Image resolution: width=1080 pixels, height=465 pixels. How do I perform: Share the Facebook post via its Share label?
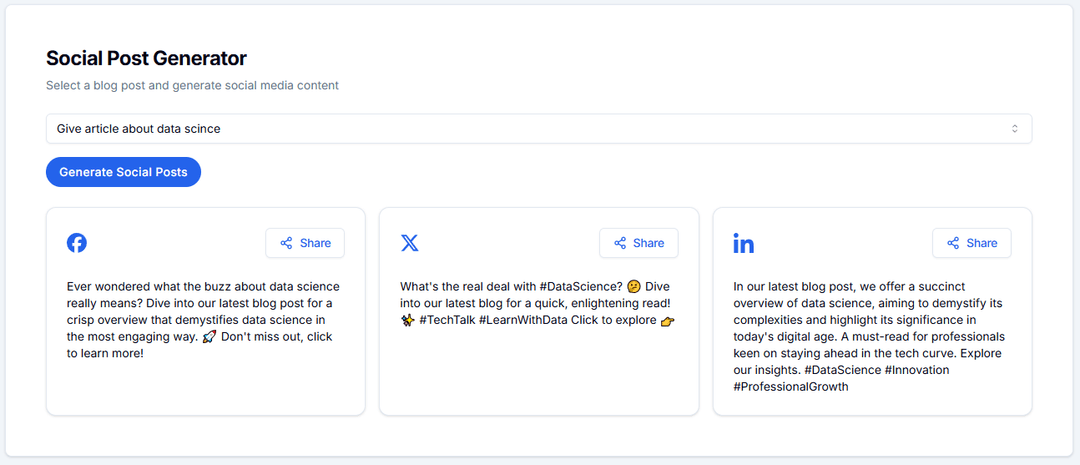click(315, 243)
